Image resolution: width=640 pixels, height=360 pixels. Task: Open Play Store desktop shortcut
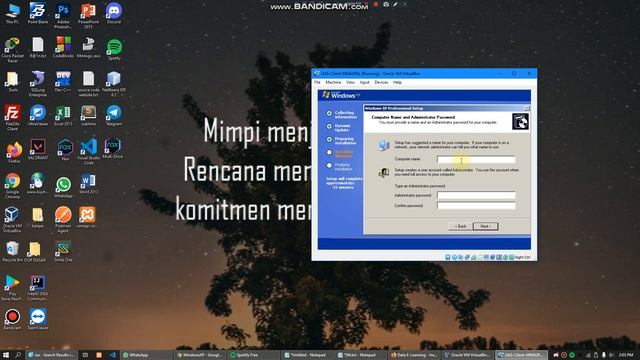click(13, 288)
